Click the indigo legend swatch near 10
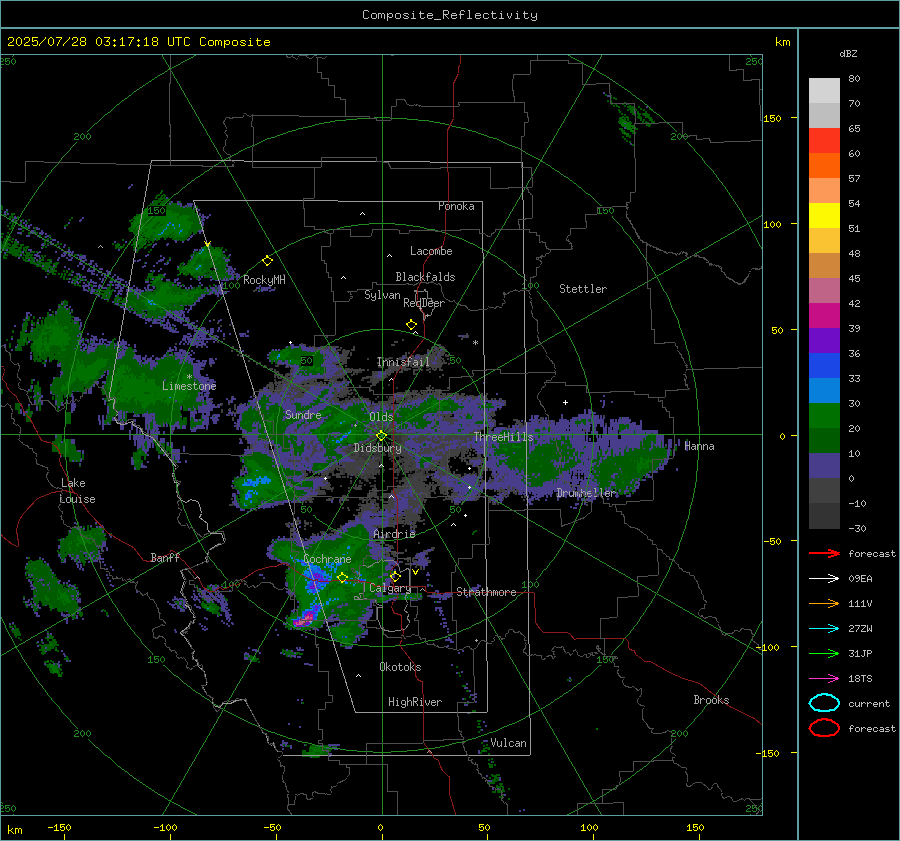 click(x=824, y=466)
